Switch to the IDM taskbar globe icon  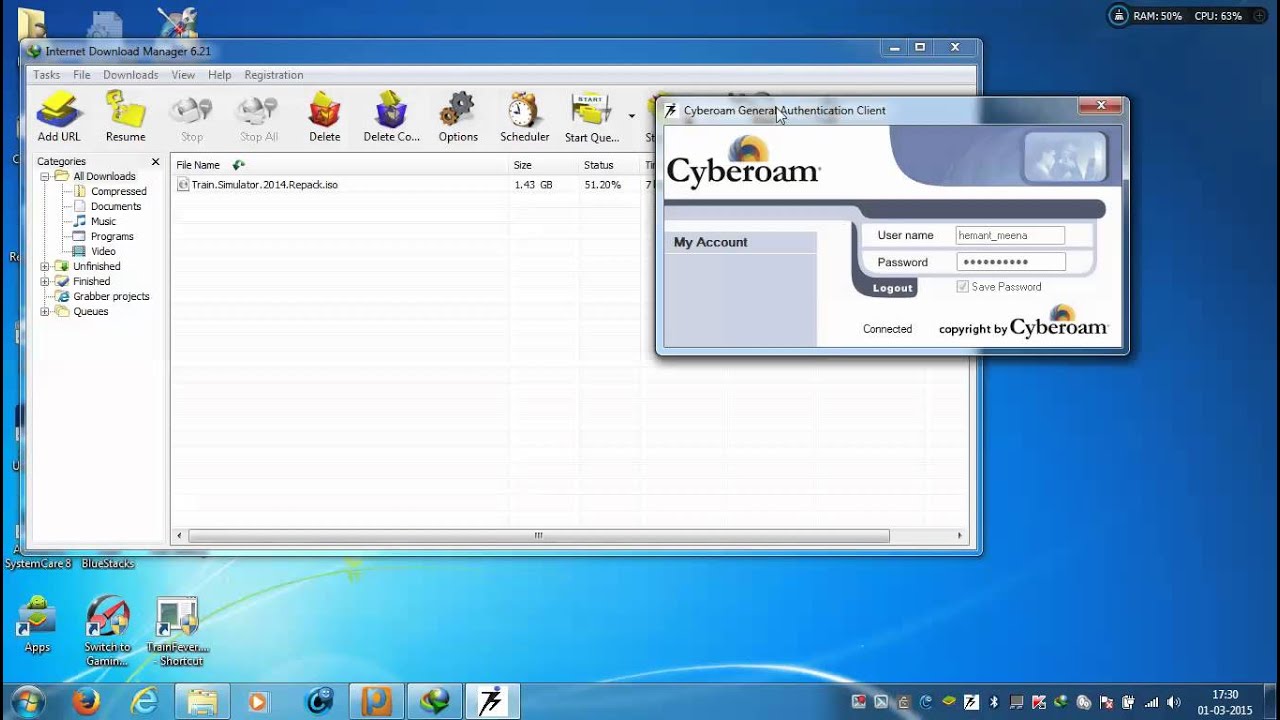tap(435, 702)
